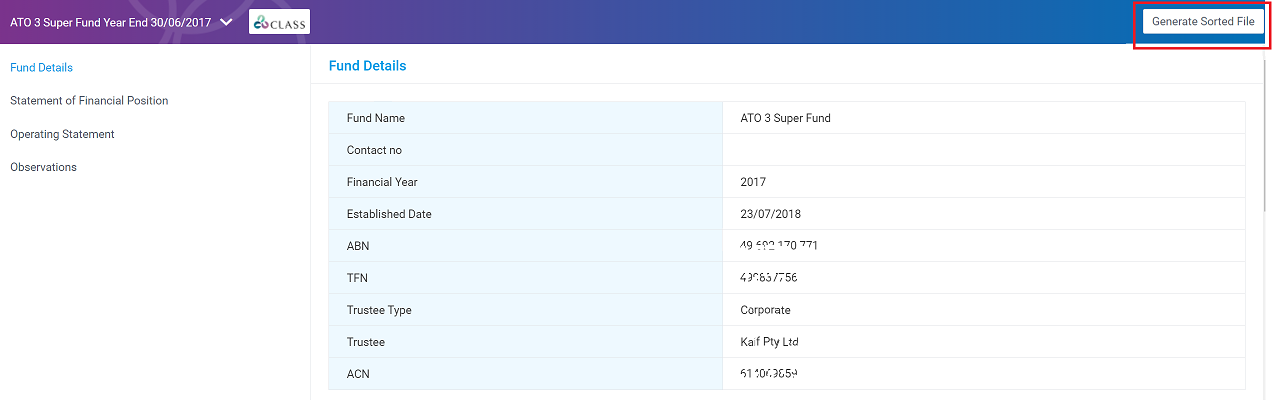Select the ACN number value

pyautogui.click(x=768, y=374)
